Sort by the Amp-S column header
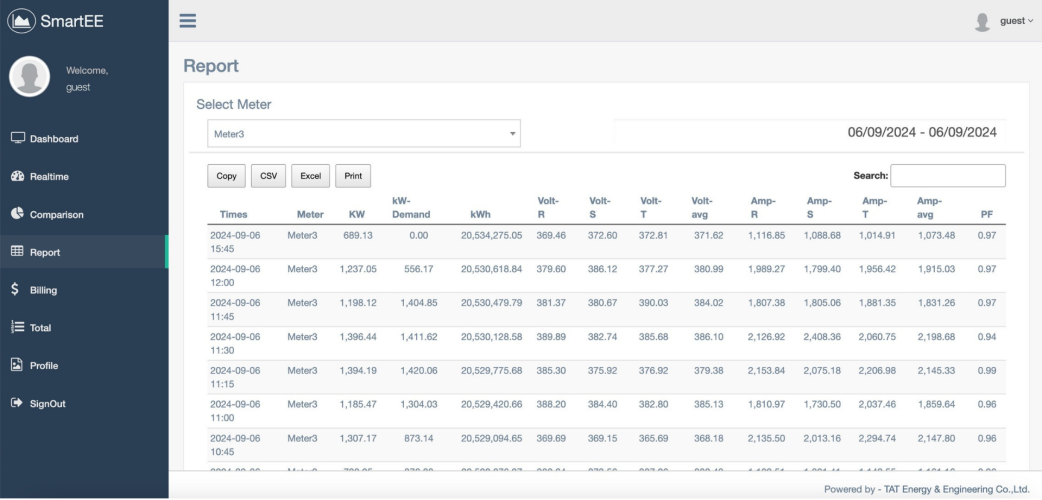The width and height of the screenshot is (1042, 500). (x=819, y=207)
